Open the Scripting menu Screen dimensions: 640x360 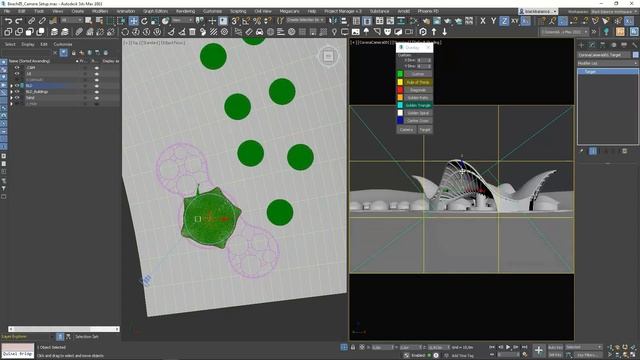point(238,11)
